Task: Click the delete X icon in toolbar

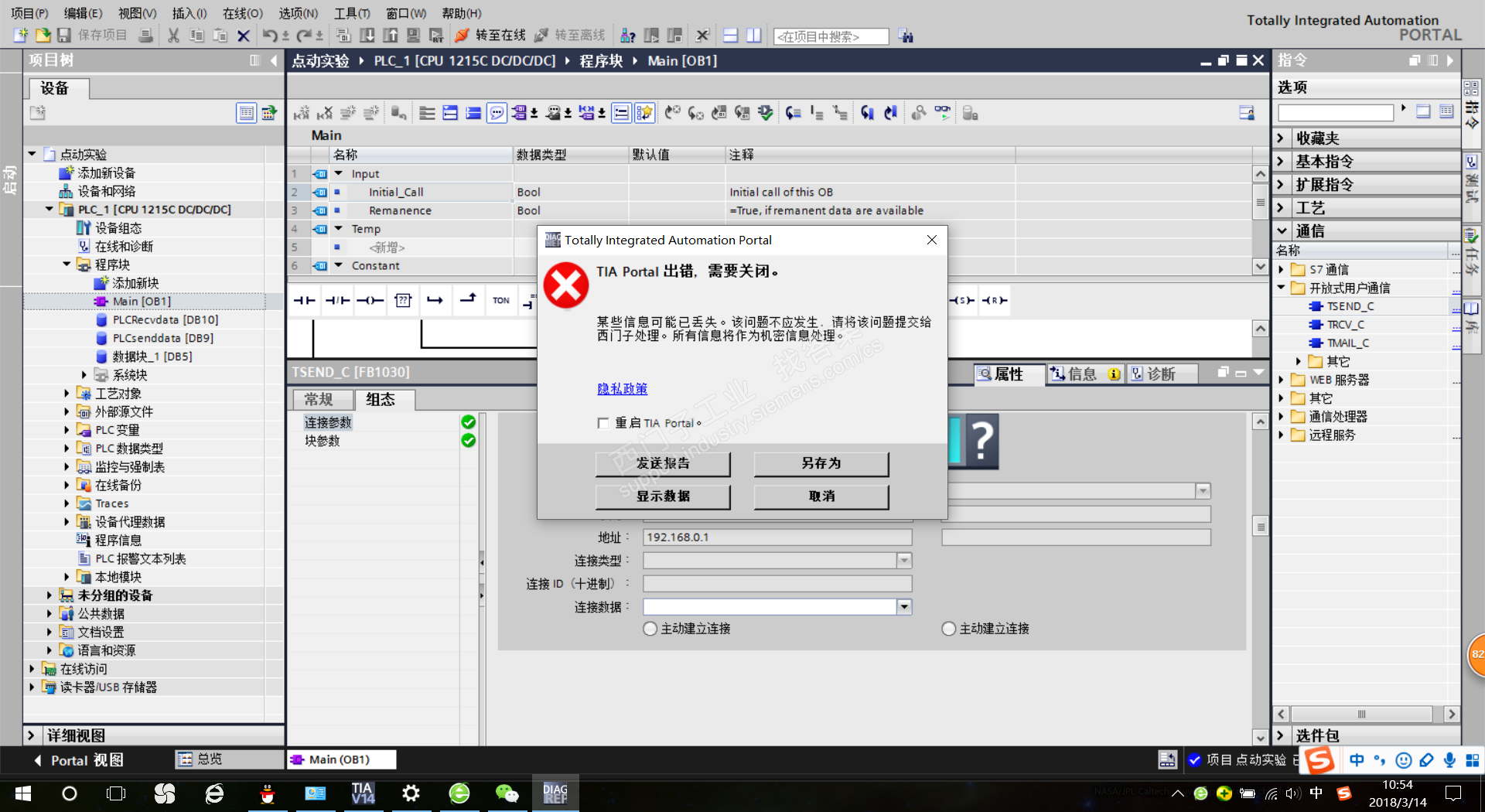Action: [244, 36]
